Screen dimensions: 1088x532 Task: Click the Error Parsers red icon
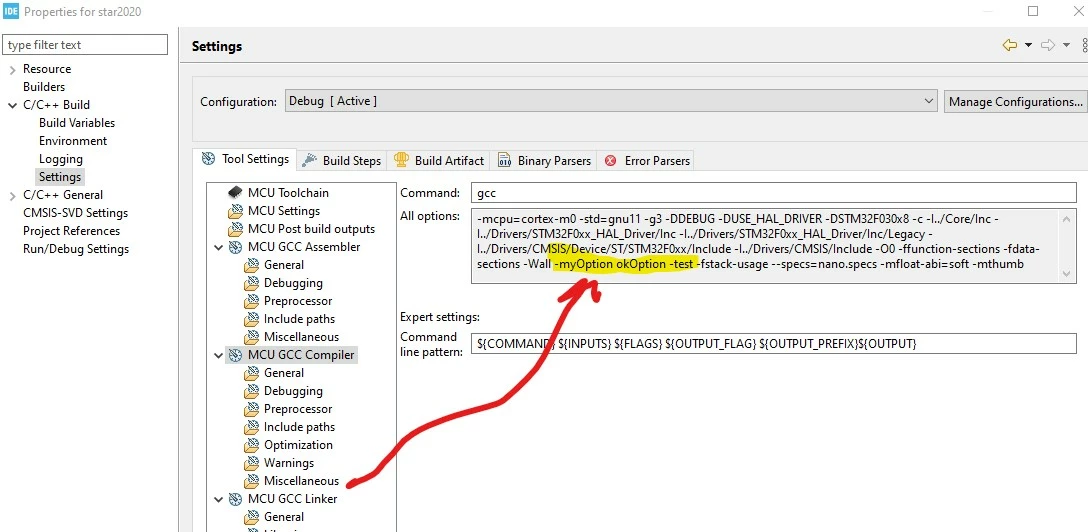pos(611,161)
